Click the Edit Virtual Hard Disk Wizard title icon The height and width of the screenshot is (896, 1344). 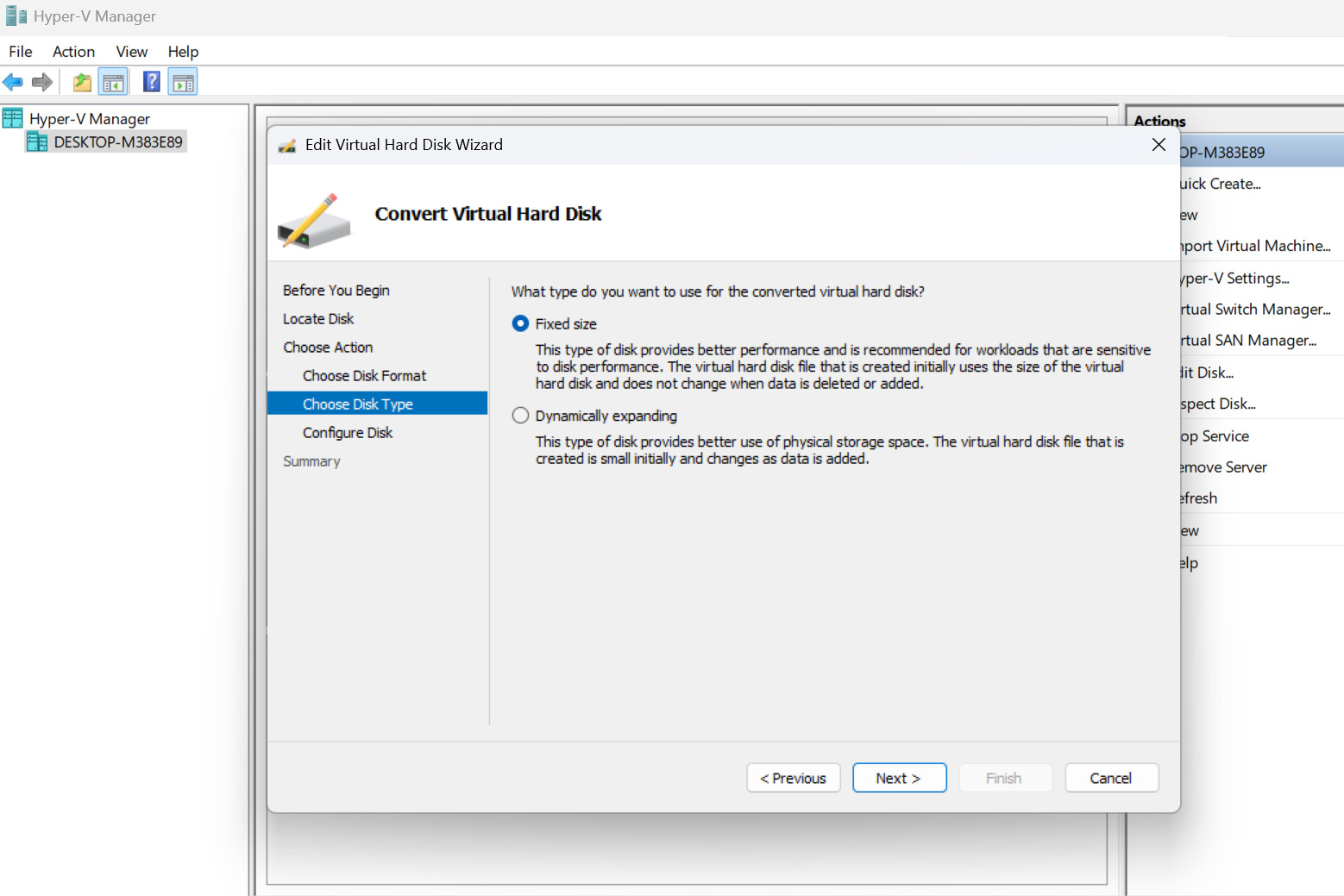tap(287, 145)
